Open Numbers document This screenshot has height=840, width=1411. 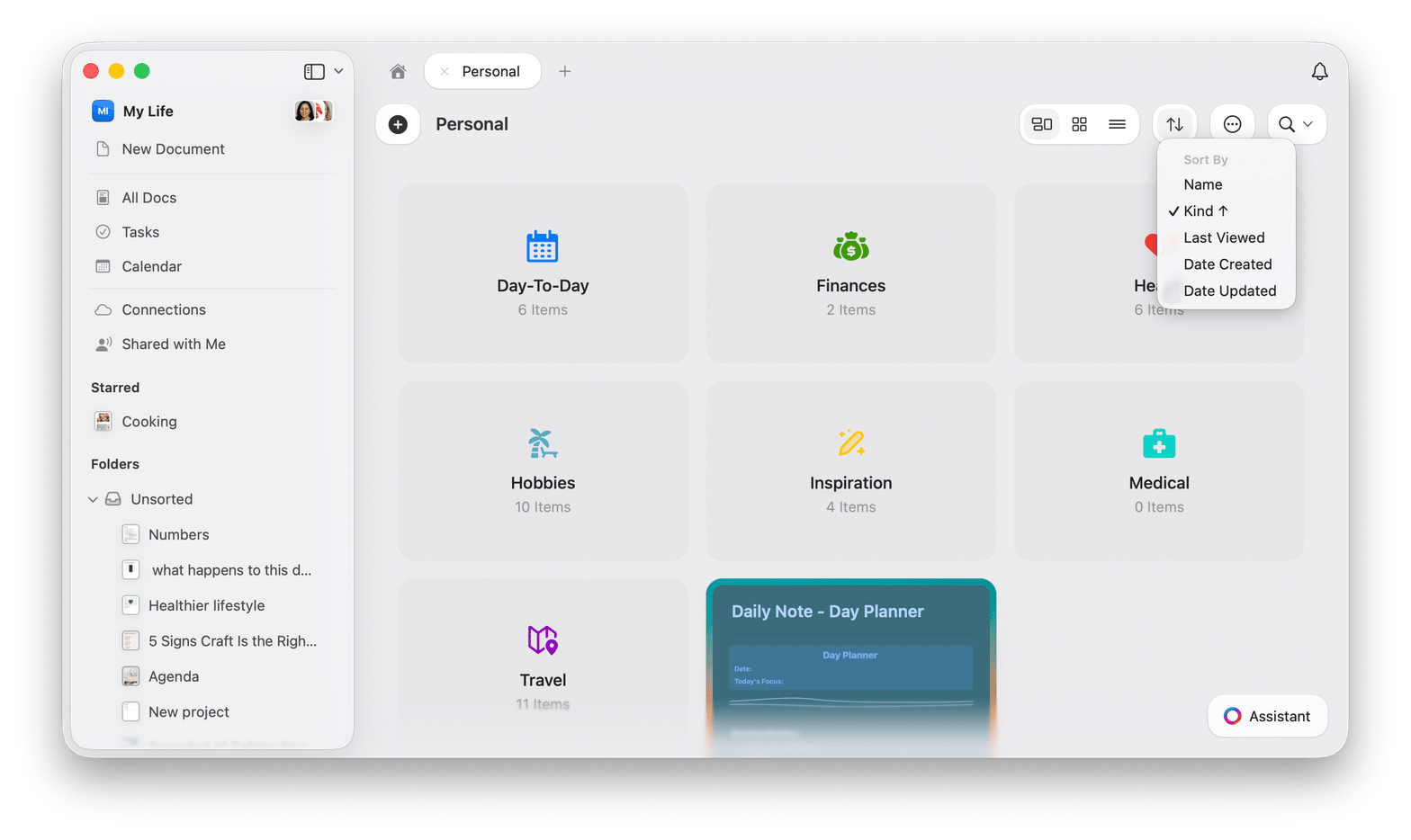[x=178, y=534]
